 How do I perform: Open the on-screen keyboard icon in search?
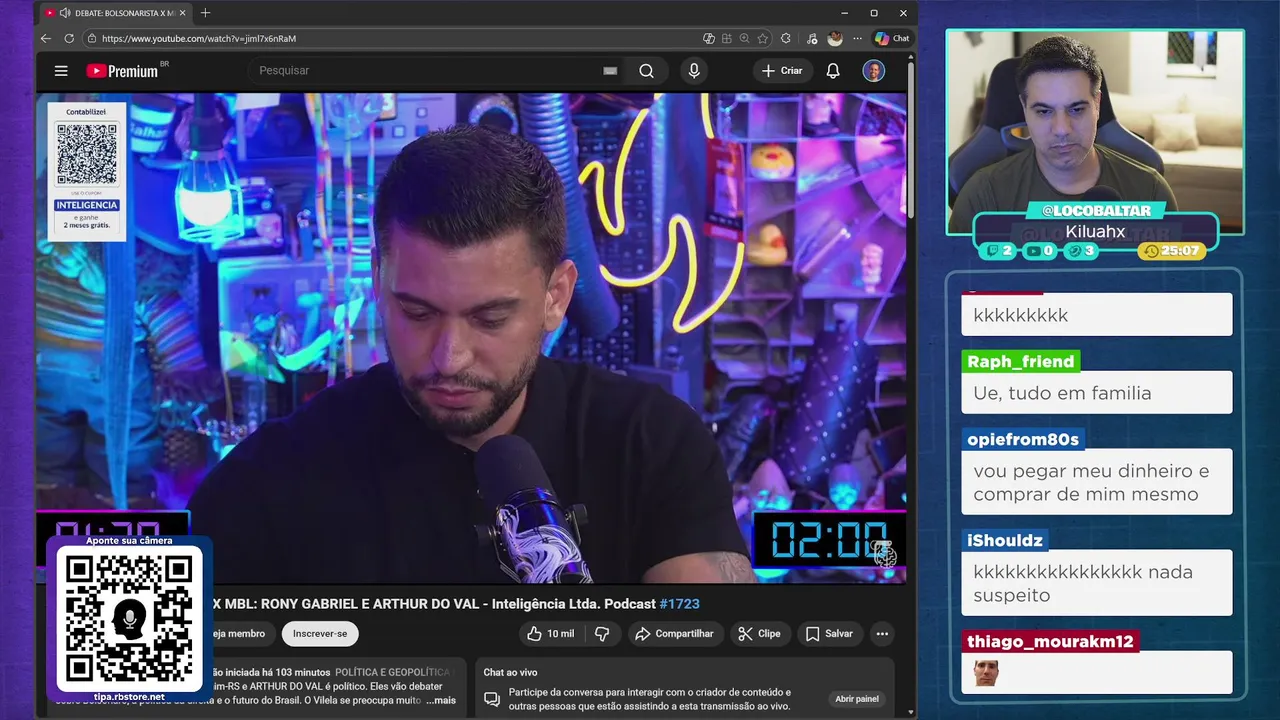coord(610,71)
